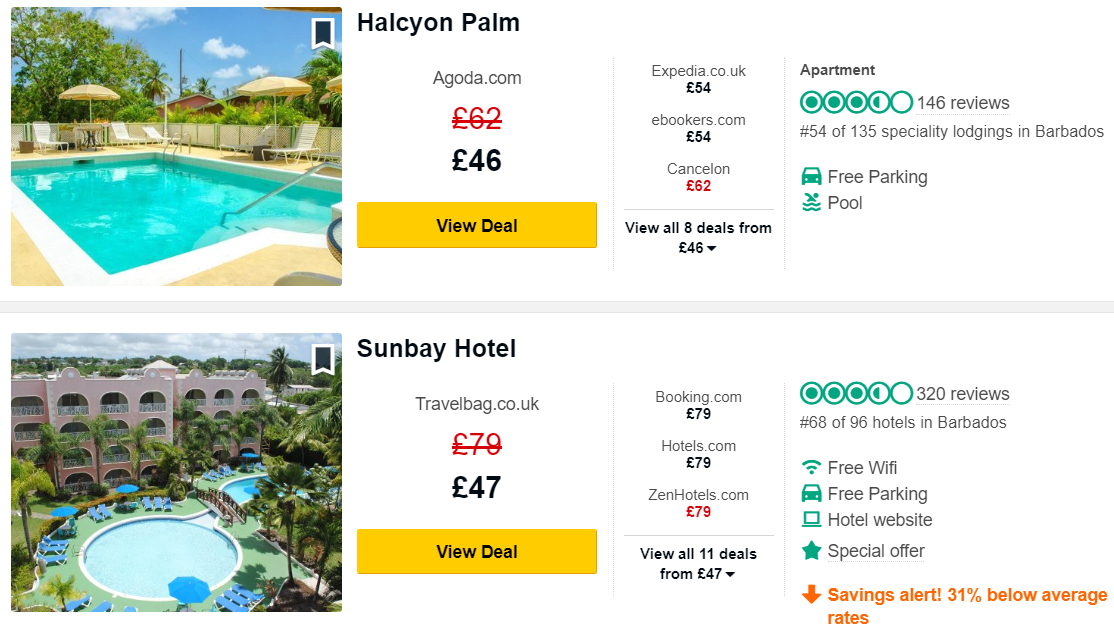Click Sunbay Hotel's Free Parking car icon
The image size is (1114, 638).
(x=812, y=494)
